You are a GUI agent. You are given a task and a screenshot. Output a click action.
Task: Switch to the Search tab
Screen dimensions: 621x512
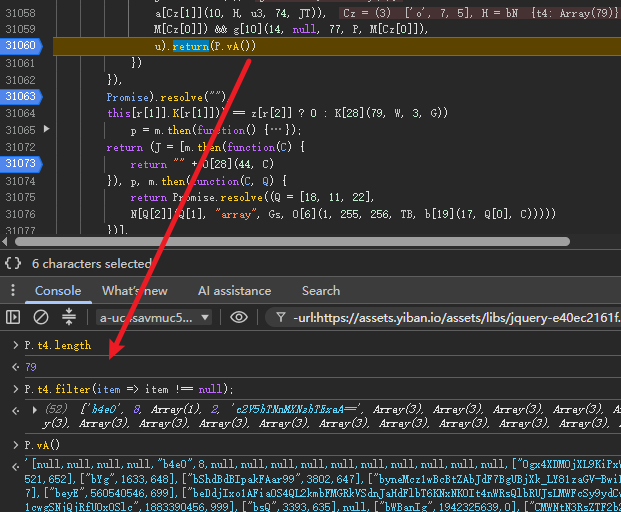321,291
